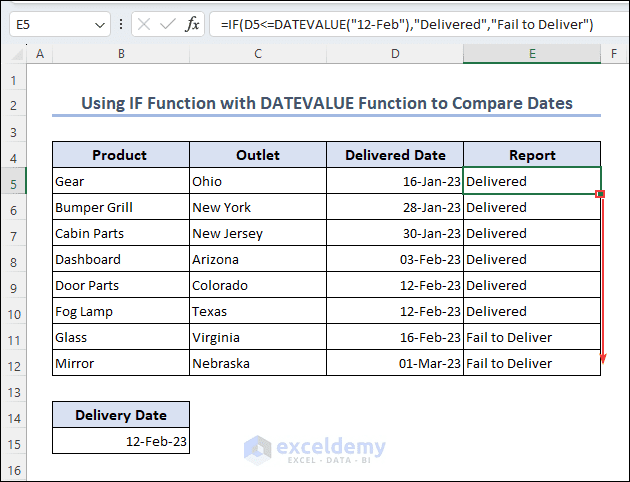Open the Name Box dropdown arrow
Screen dimensions: 630x482
tap(99, 25)
